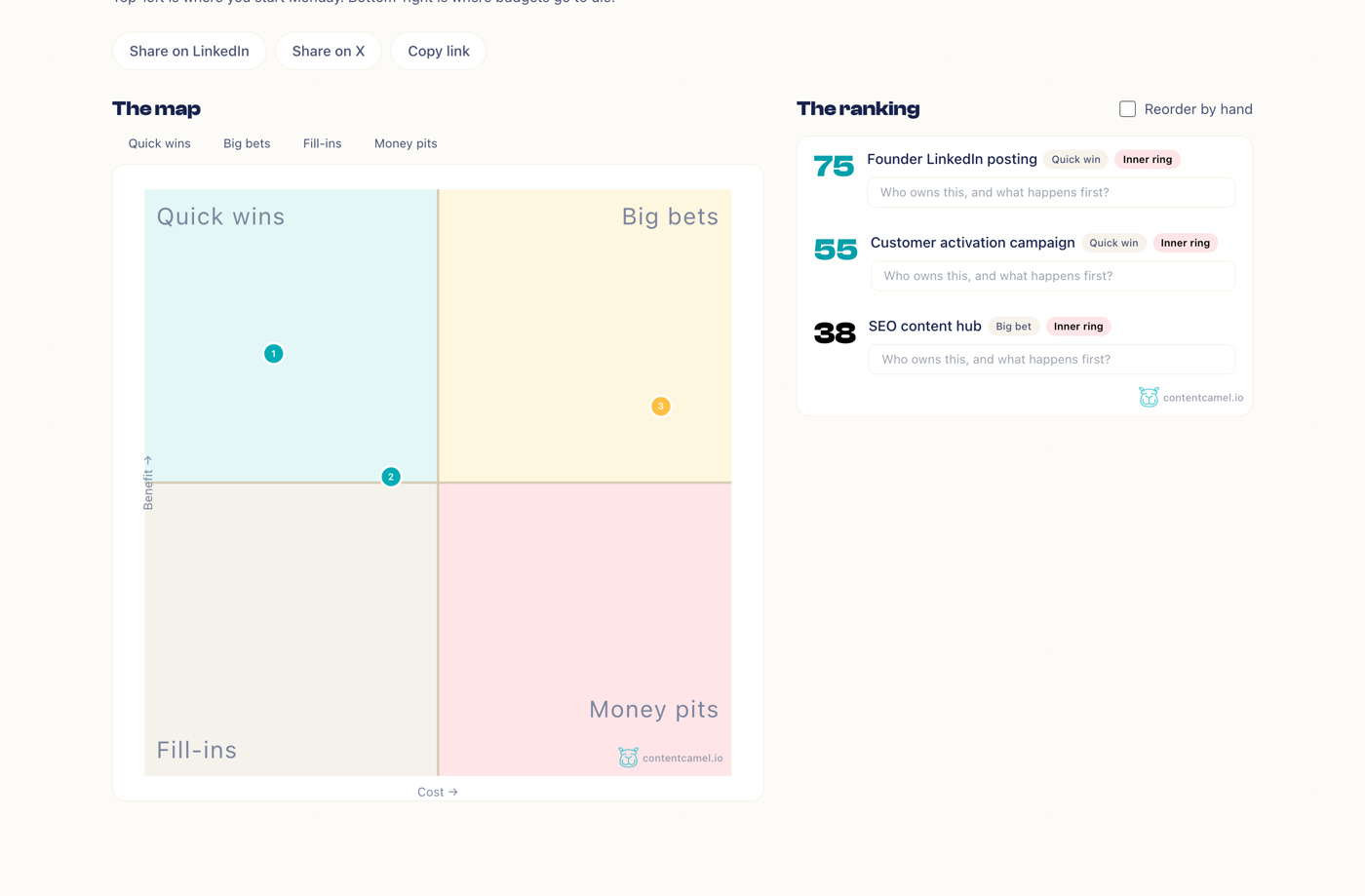The height and width of the screenshot is (896, 1365).
Task: Select the Big bets filter tab
Action: coord(247,143)
